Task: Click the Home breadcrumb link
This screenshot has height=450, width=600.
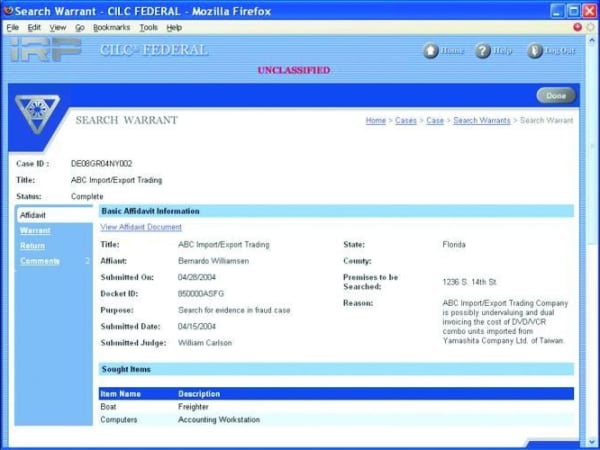Action: [x=375, y=121]
